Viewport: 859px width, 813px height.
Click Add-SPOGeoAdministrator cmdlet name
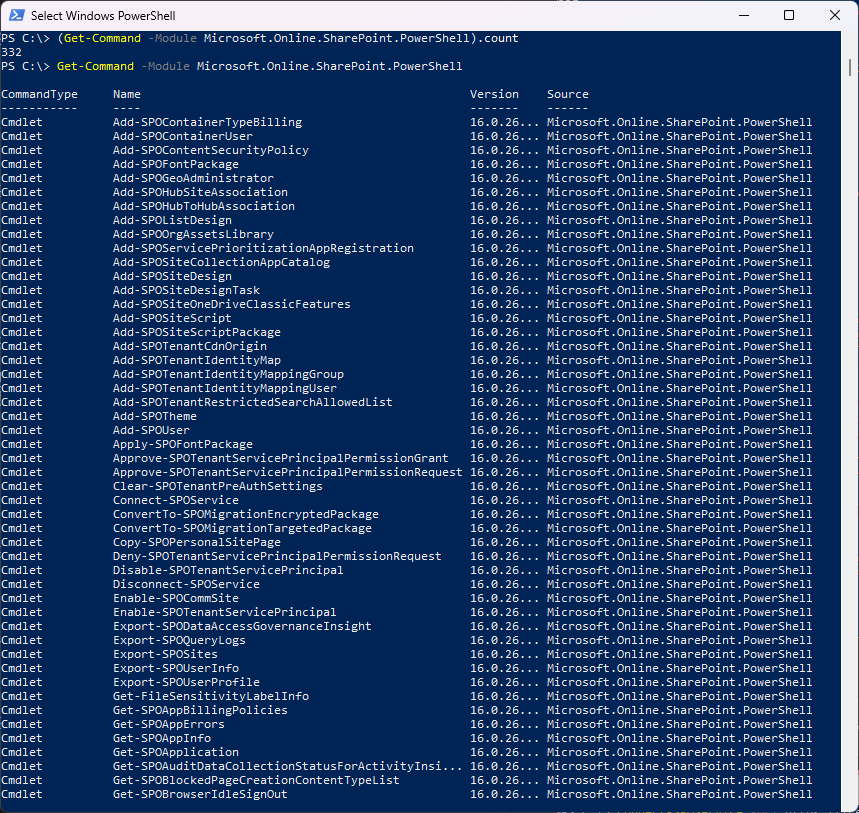(x=193, y=178)
